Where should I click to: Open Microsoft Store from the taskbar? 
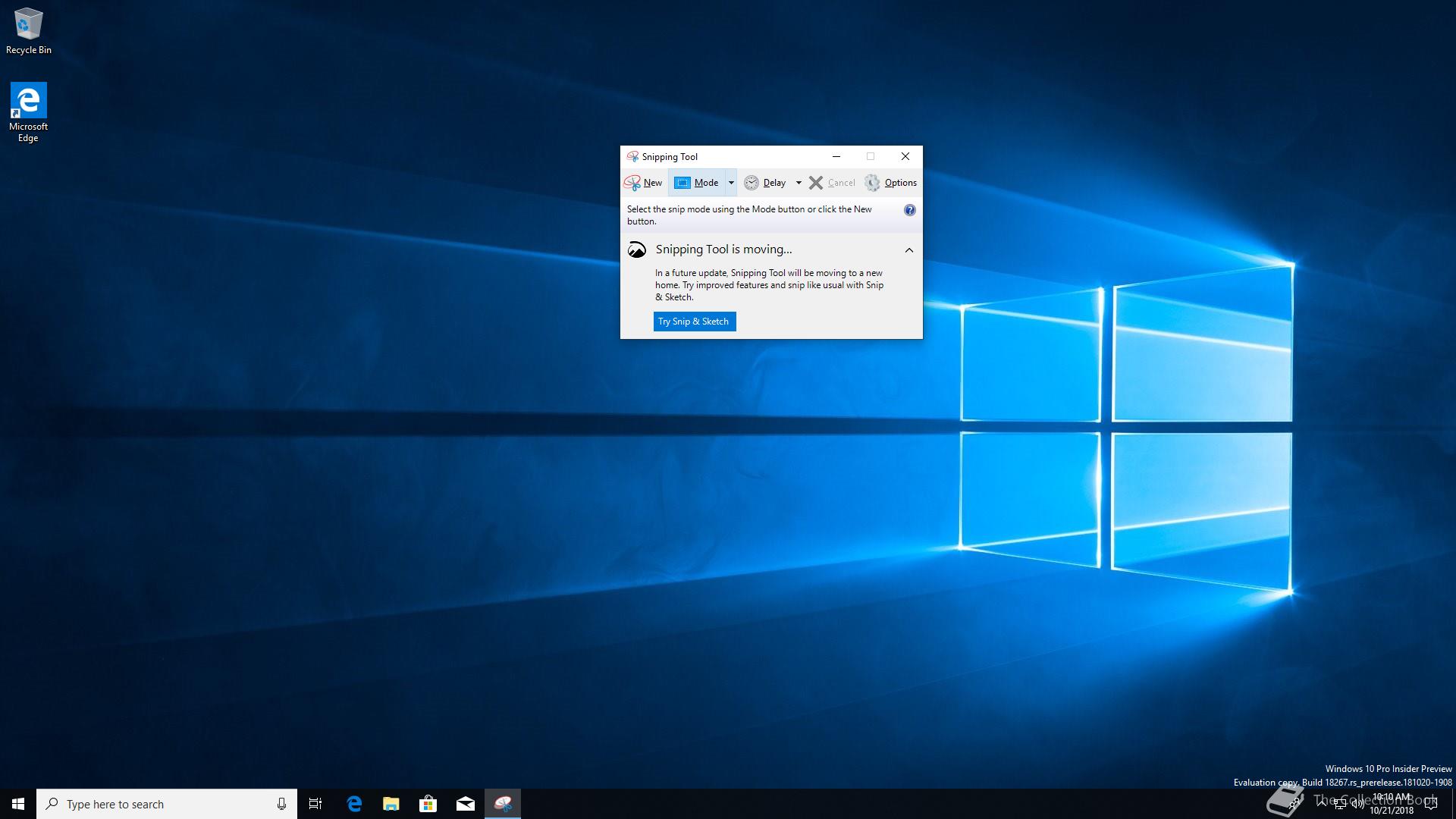click(x=428, y=804)
